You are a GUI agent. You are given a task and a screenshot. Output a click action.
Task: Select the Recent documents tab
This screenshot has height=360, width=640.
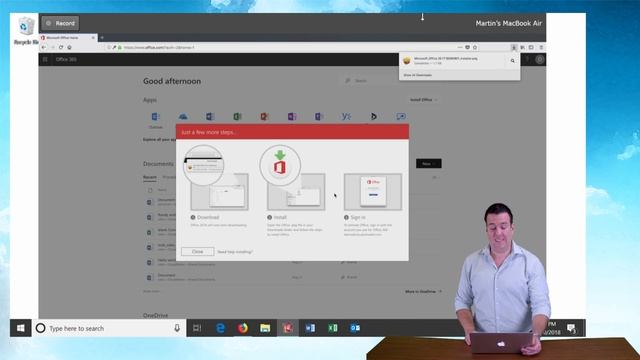tap(150, 178)
